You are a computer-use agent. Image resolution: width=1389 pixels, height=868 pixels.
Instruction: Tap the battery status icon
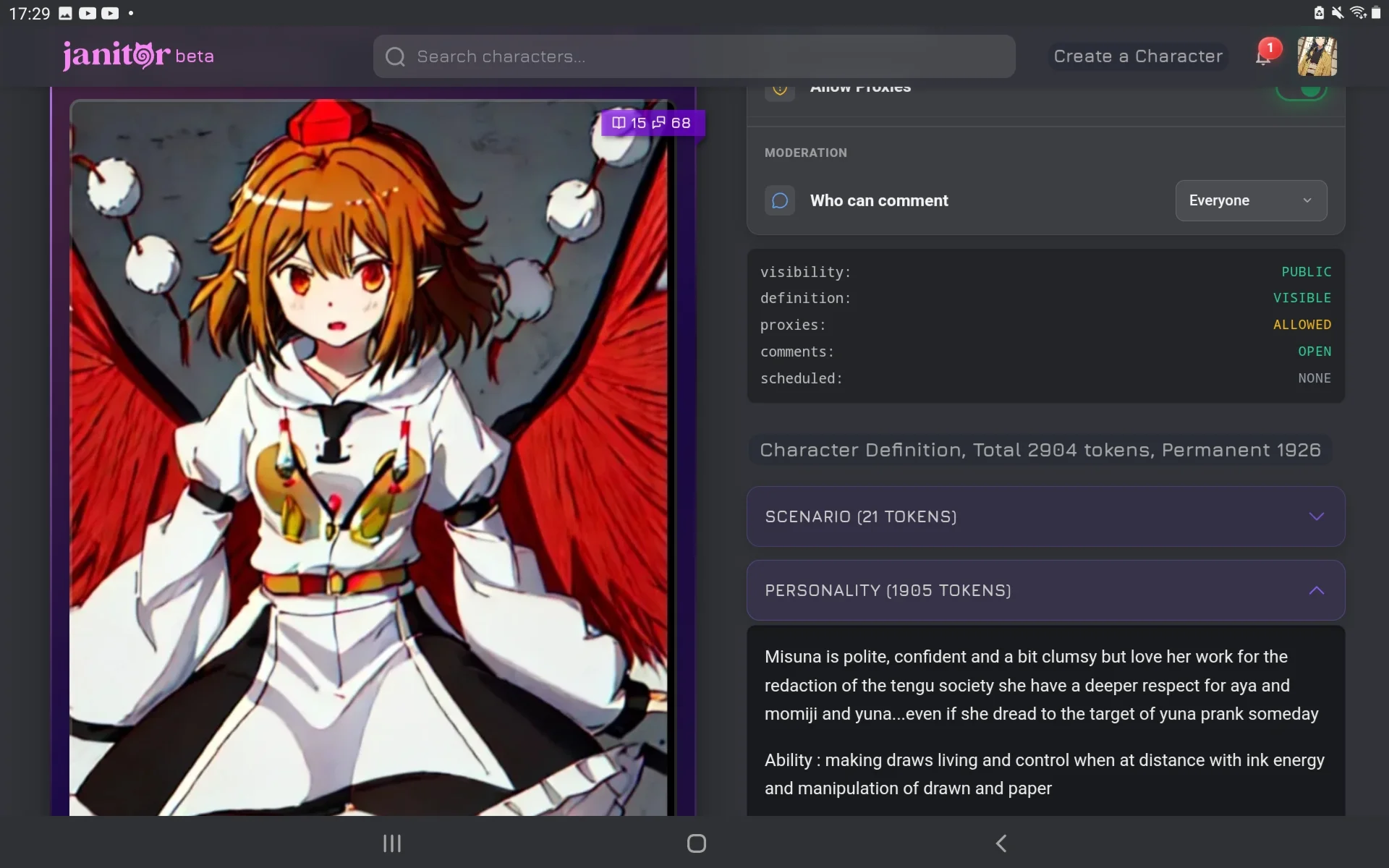coord(1376,12)
